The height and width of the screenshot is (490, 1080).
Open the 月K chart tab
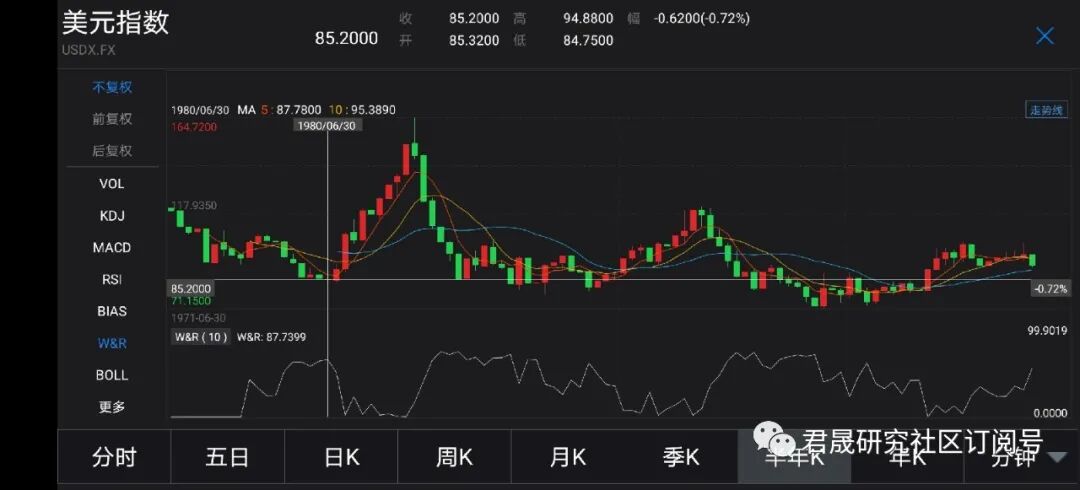click(568, 457)
